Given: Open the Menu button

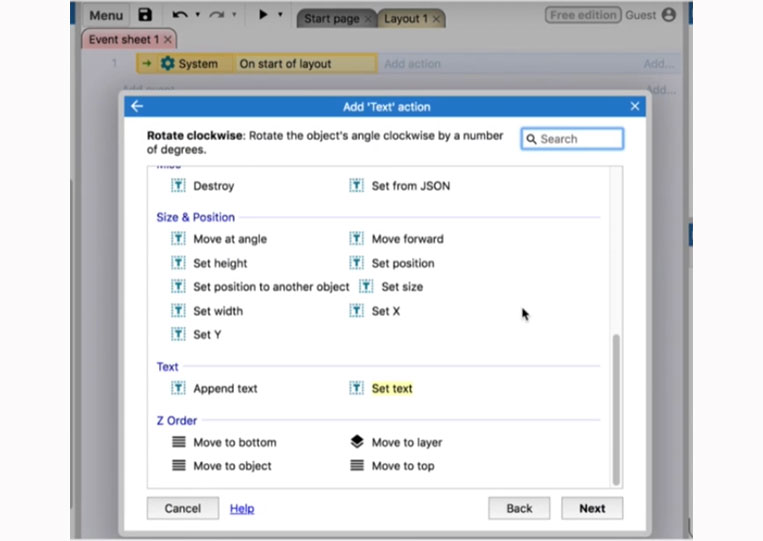Looking at the screenshot, I should [x=106, y=15].
